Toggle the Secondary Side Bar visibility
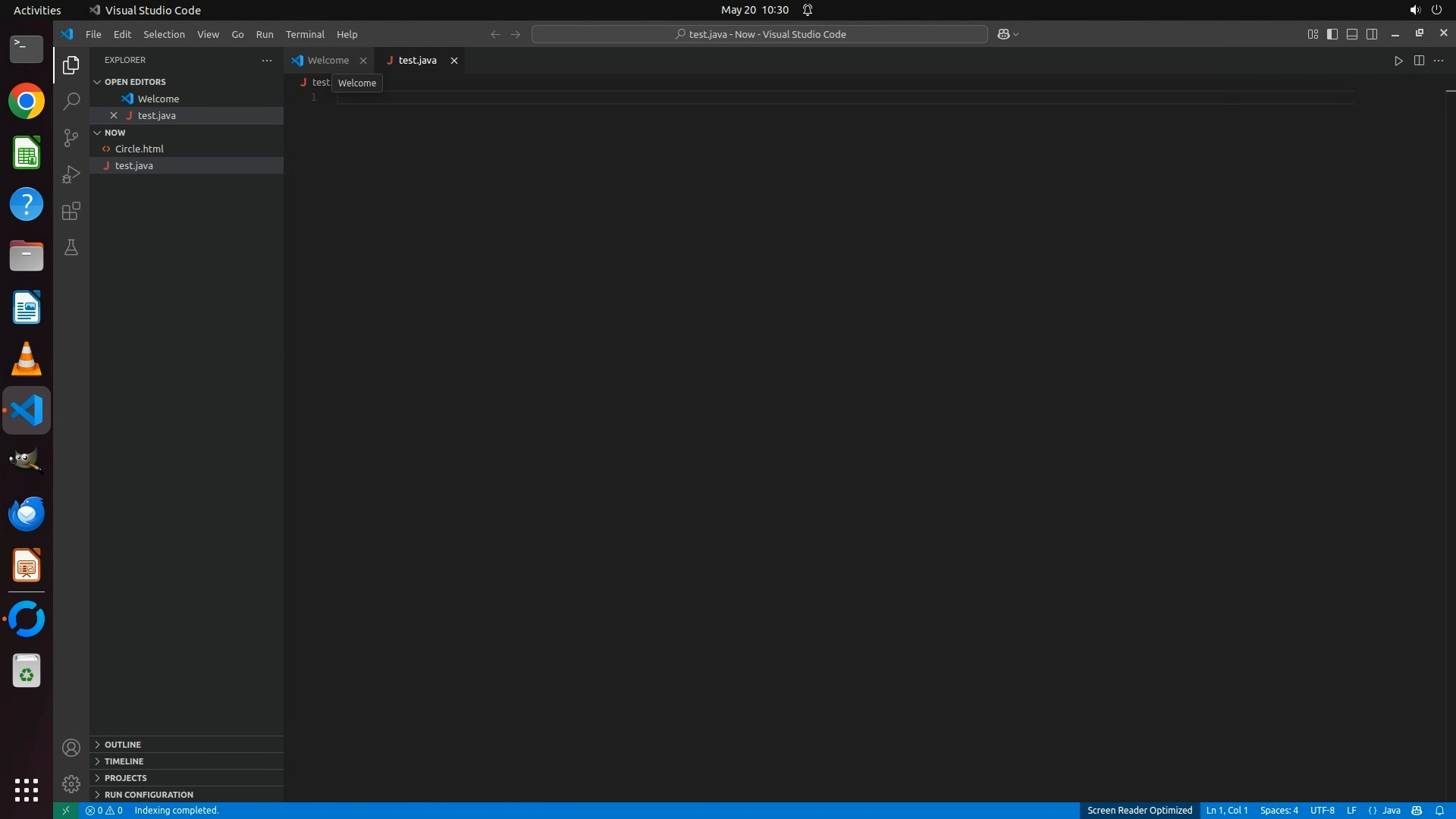 [1372, 34]
